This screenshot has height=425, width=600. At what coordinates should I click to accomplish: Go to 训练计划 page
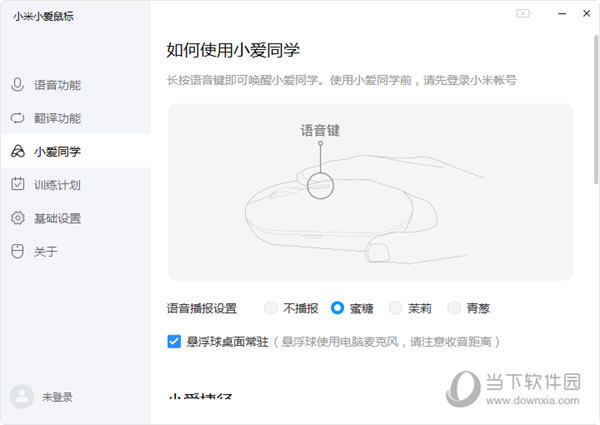pos(76,184)
